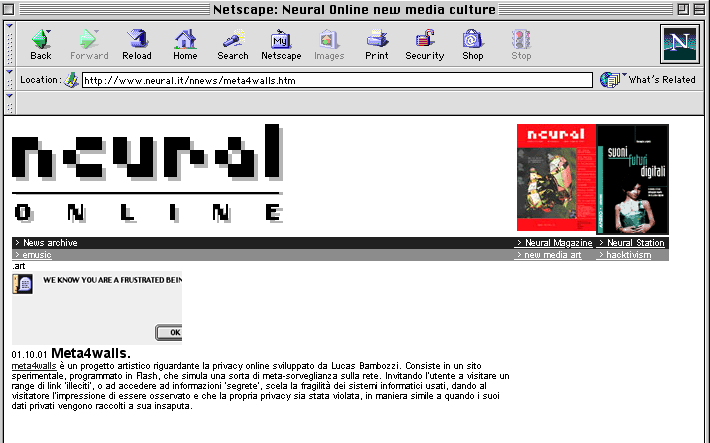Open the Back button history dropdown arrow
This screenshot has height=443, width=710.
(x=48, y=31)
